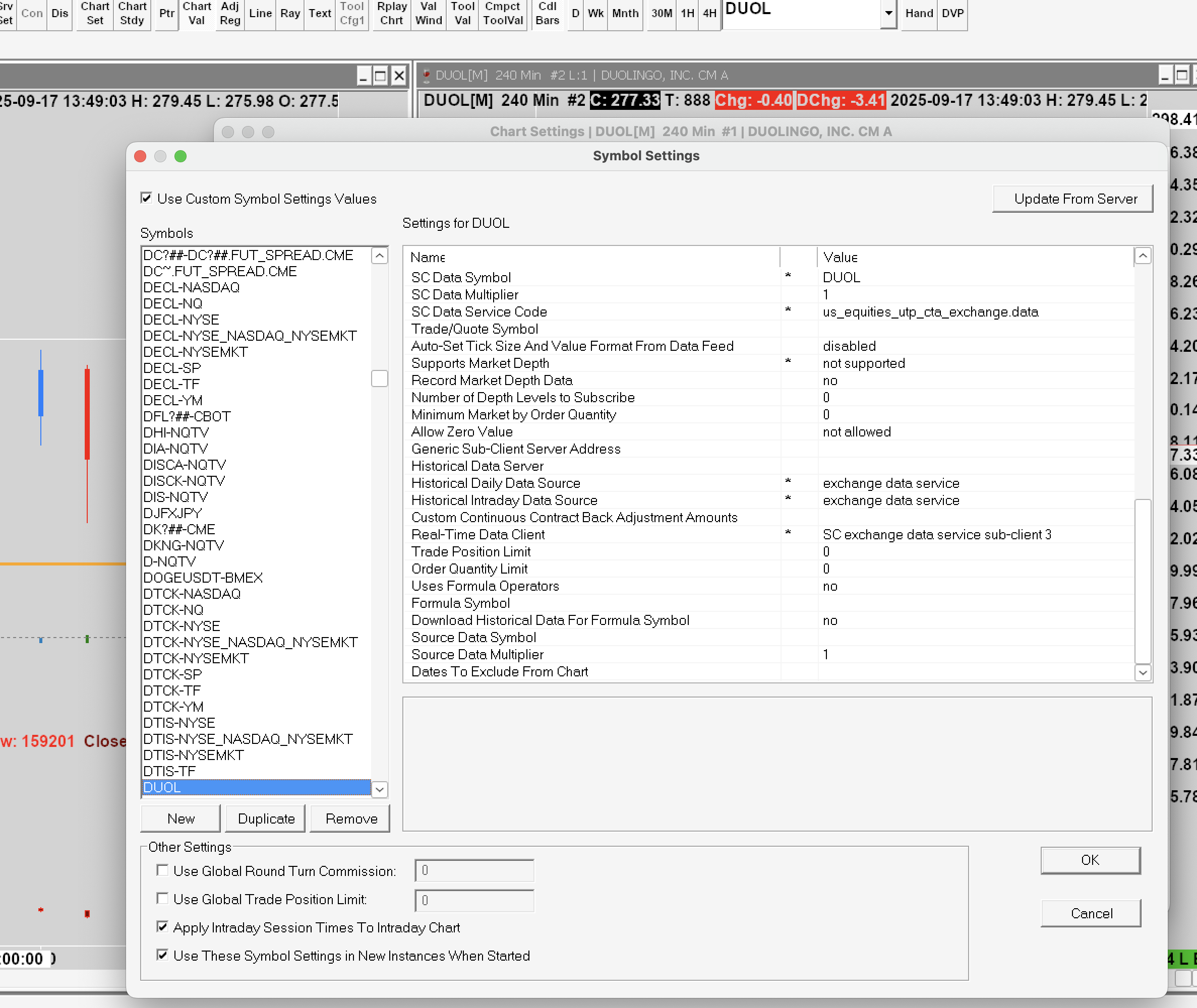Select the Real-Time Data Client row
The height and width of the screenshot is (1008, 1197).
478,534
